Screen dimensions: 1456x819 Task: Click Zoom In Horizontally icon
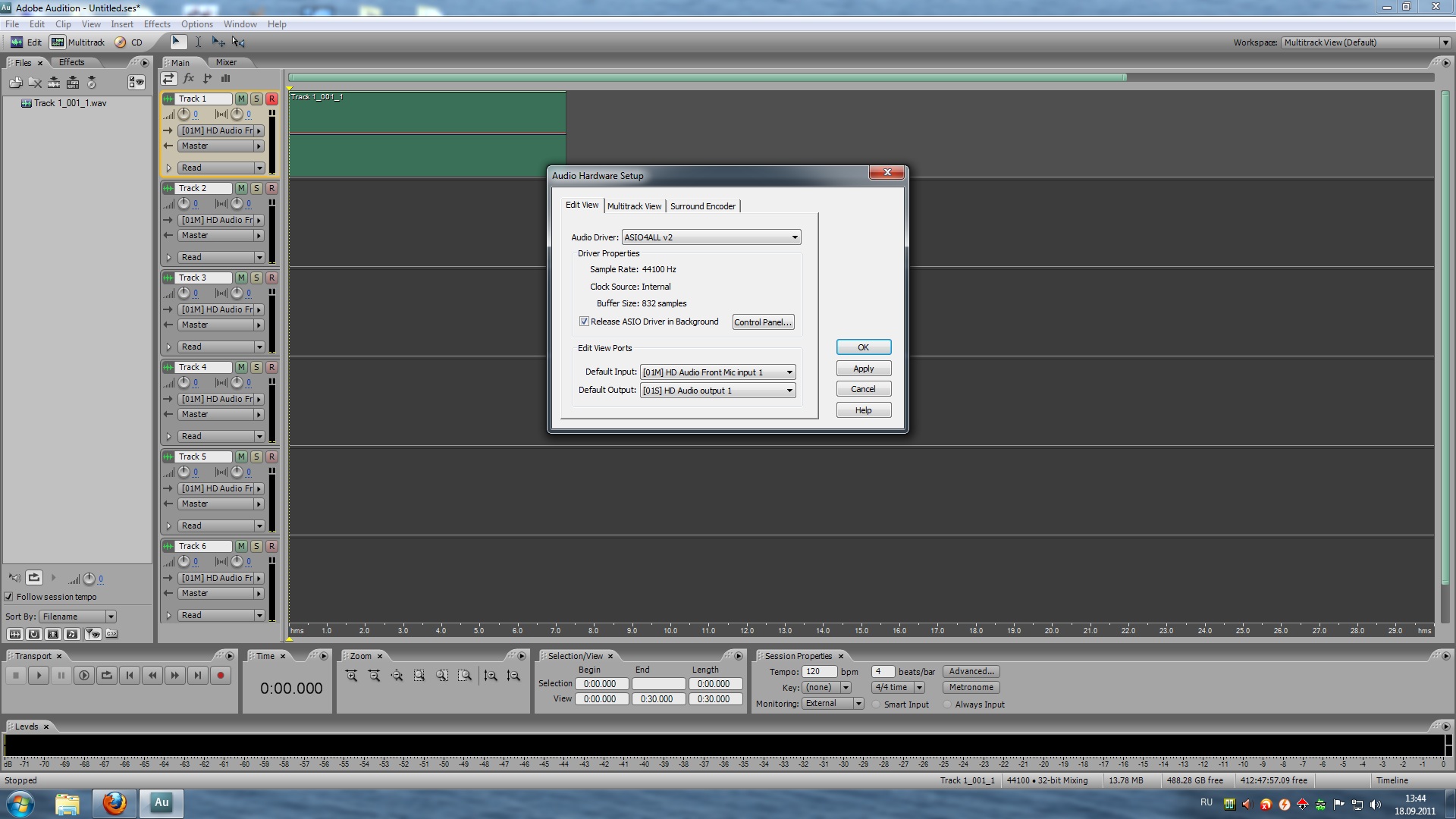point(351,675)
